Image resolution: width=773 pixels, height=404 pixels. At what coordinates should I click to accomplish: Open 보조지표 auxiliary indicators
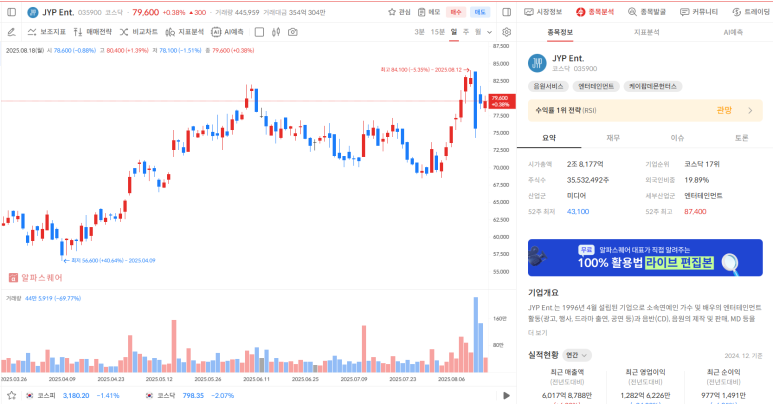pyautogui.click(x=47, y=32)
